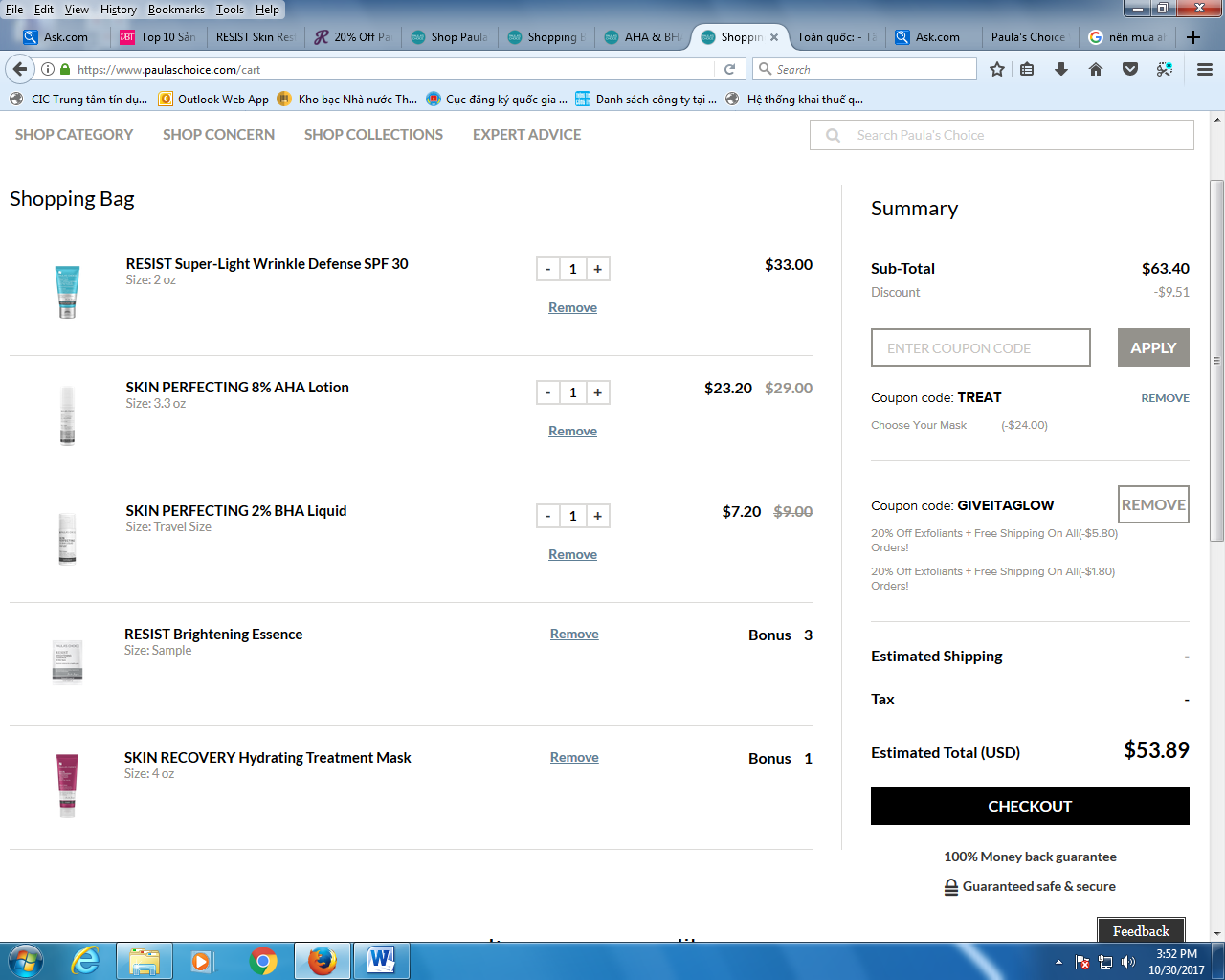1225x980 pixels.
Task: Reload the page with the refresh icon
Action: tap(729, 69)
